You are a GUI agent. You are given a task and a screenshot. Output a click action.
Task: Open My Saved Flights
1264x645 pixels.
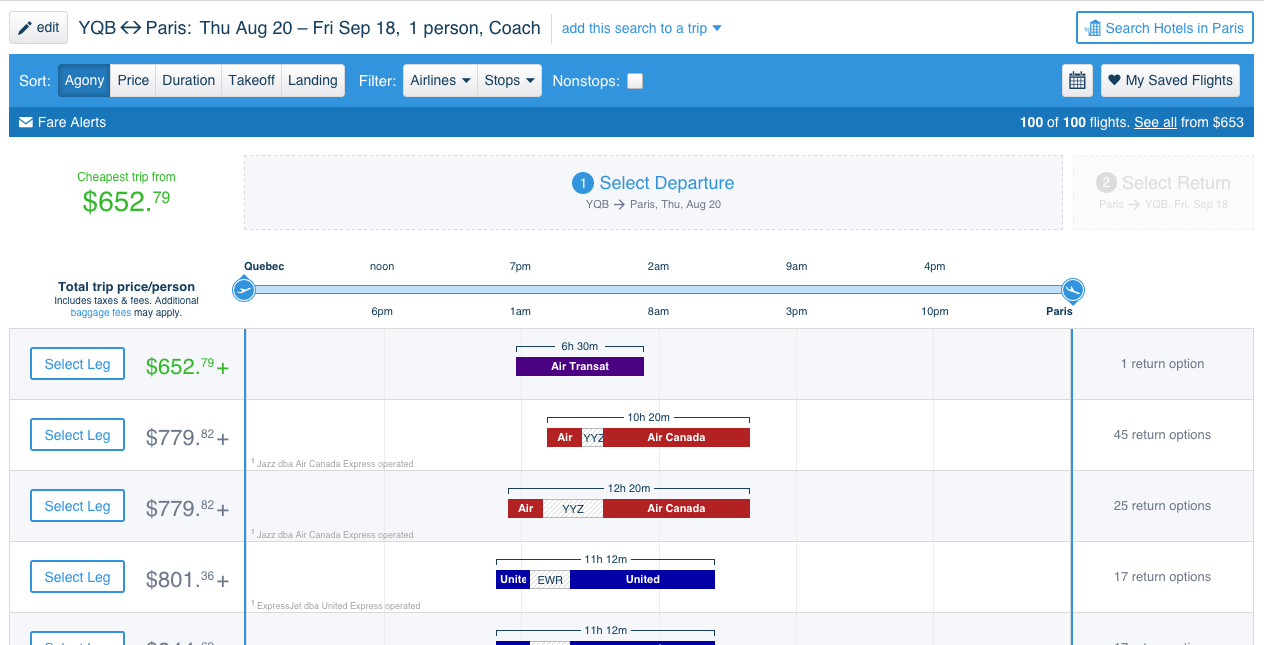pos(1170,81)
